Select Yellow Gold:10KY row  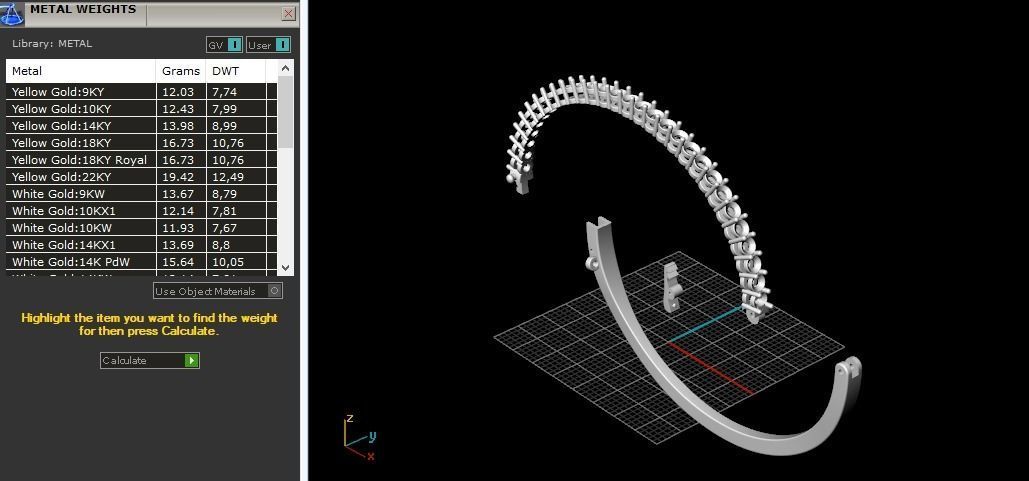(142, 109)
